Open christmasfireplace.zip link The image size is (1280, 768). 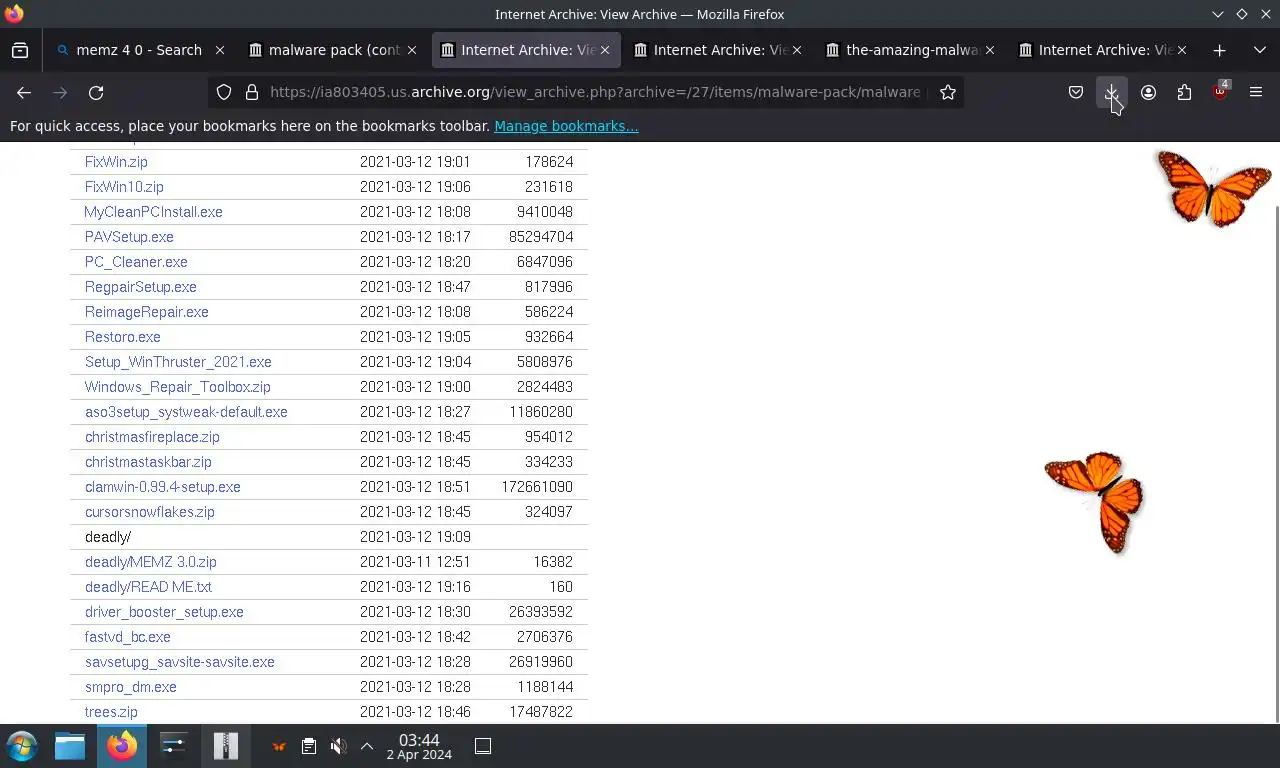(152, 437)
